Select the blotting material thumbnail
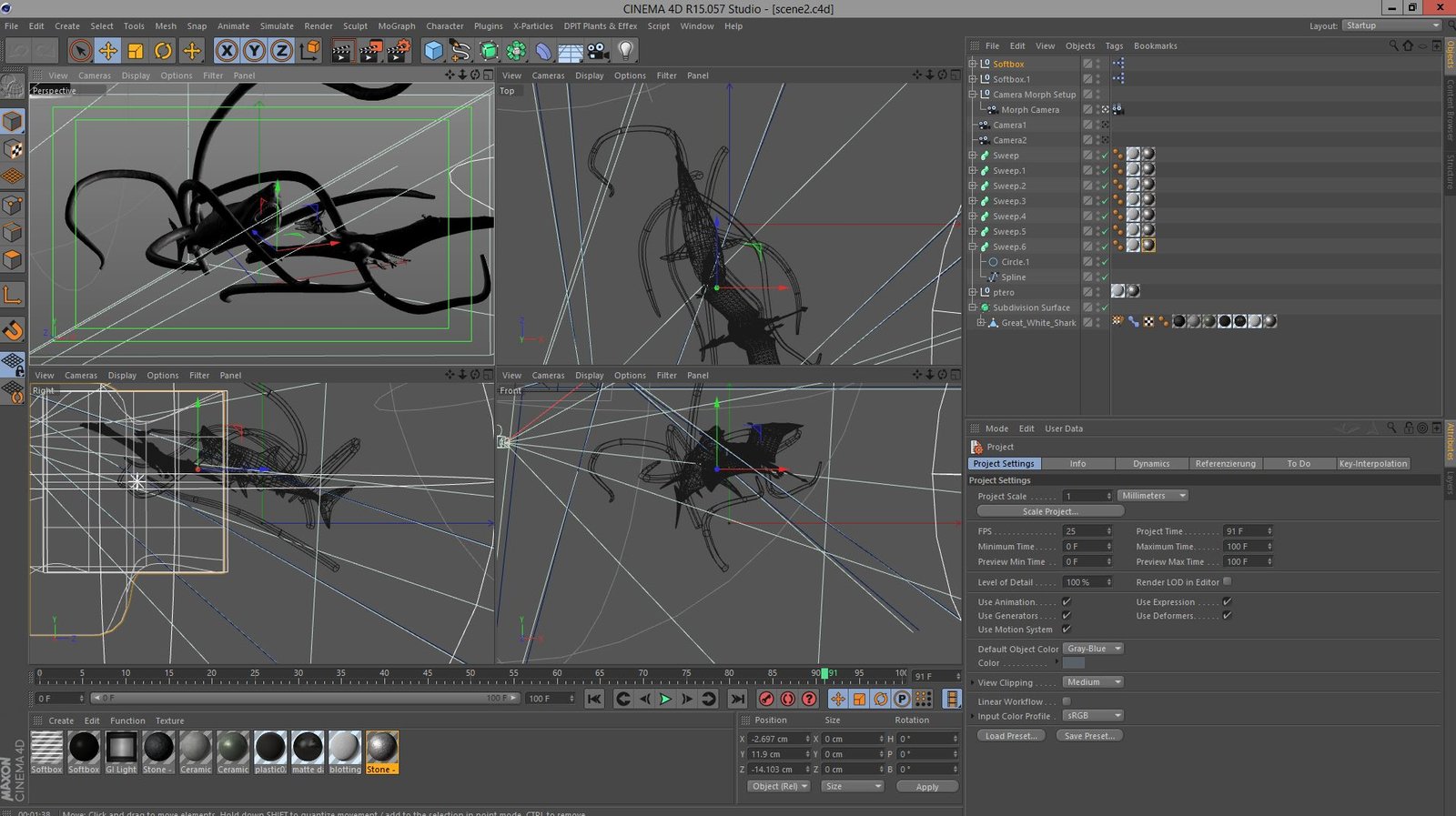 coord(345,749)
